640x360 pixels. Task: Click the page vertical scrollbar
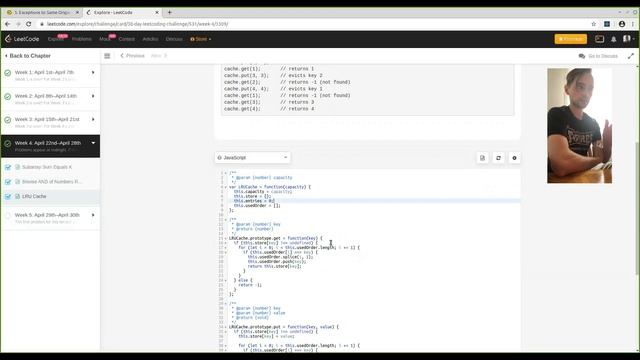[637, 208]
